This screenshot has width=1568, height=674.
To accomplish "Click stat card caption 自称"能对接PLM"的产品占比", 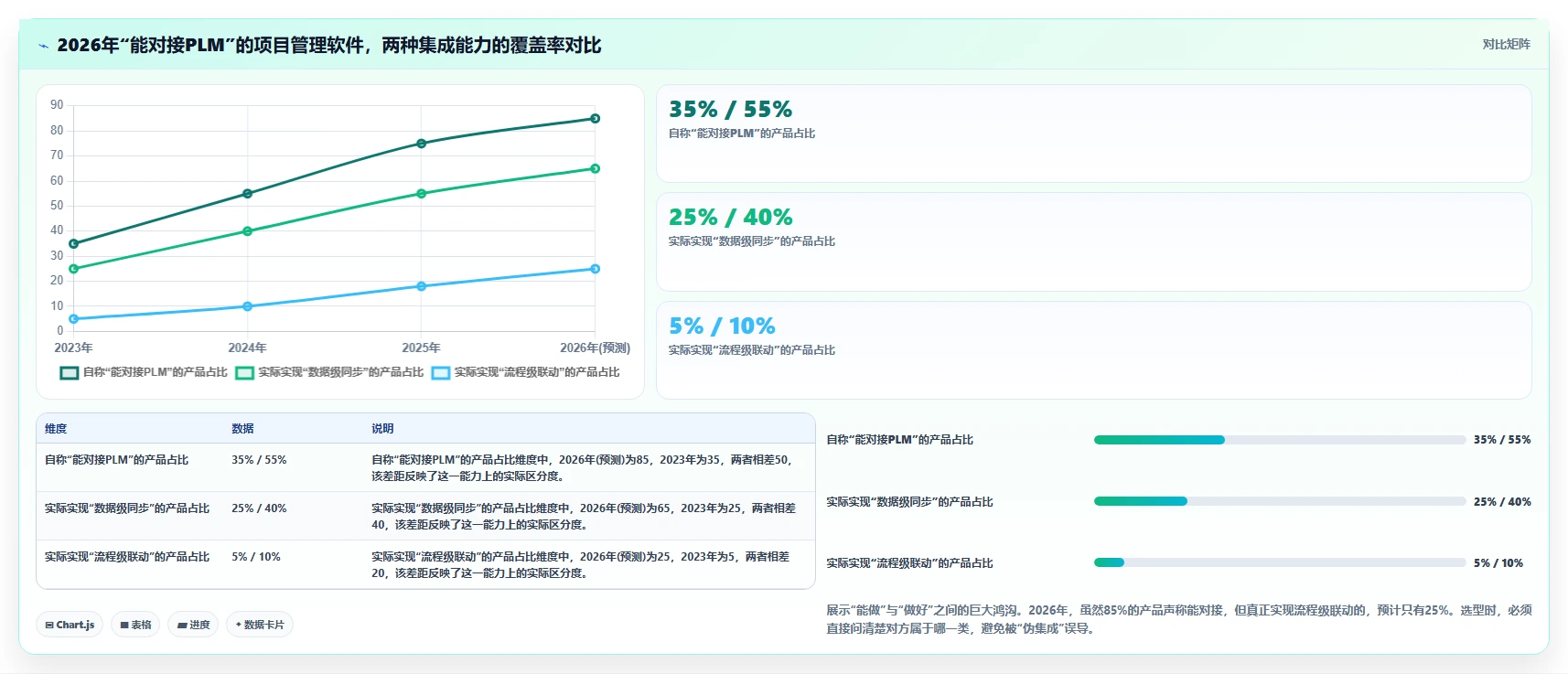I will (x=742, y=134).
